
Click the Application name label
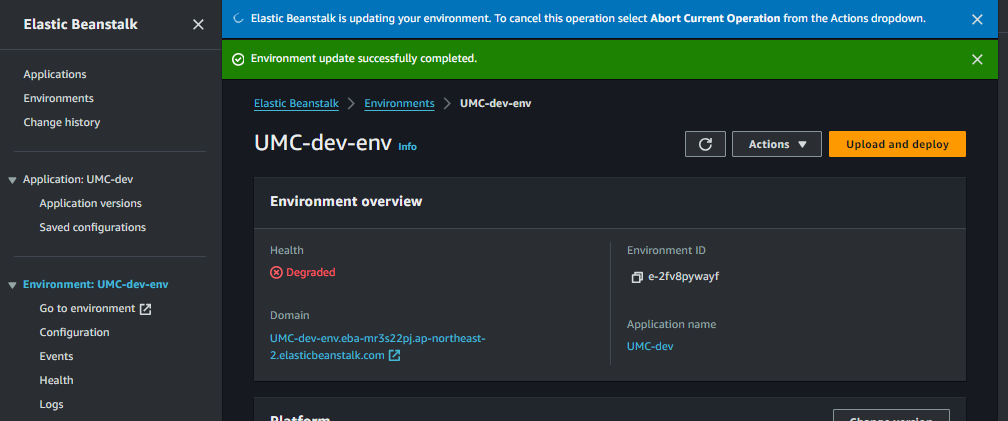pyautogui.click(x=671, y=325)
